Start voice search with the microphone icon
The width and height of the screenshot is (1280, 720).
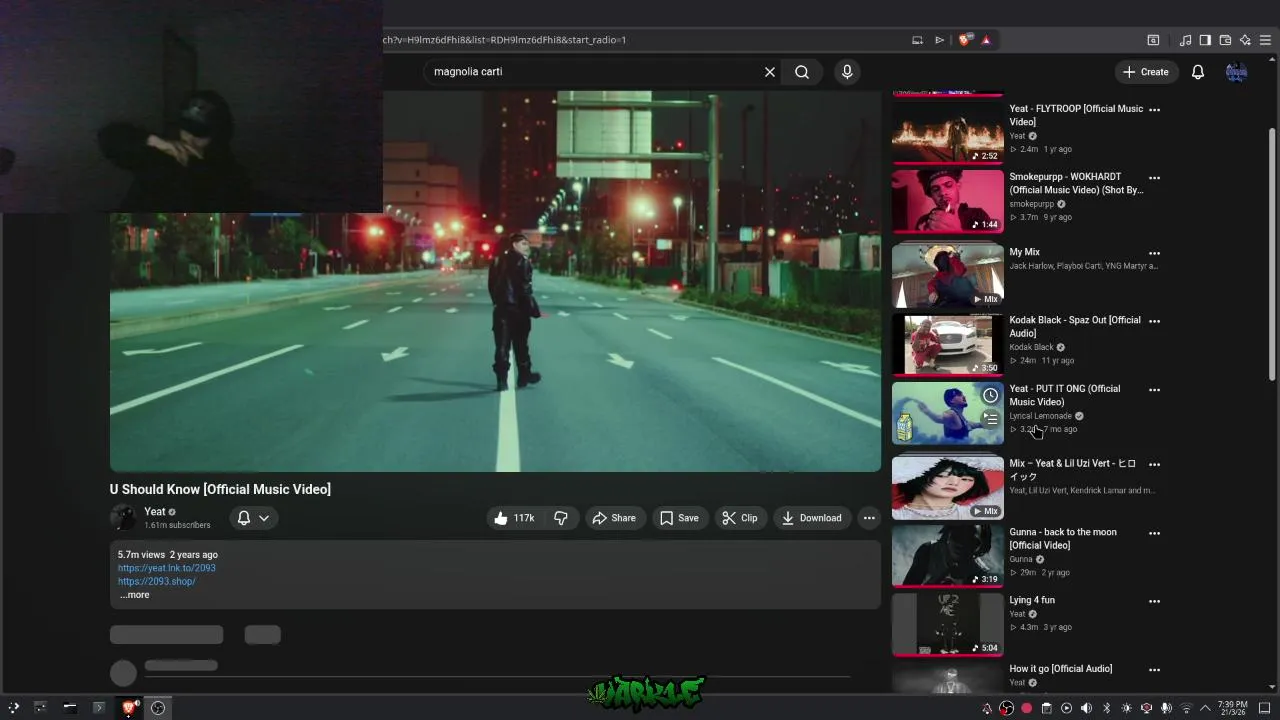tap(847, 72)
